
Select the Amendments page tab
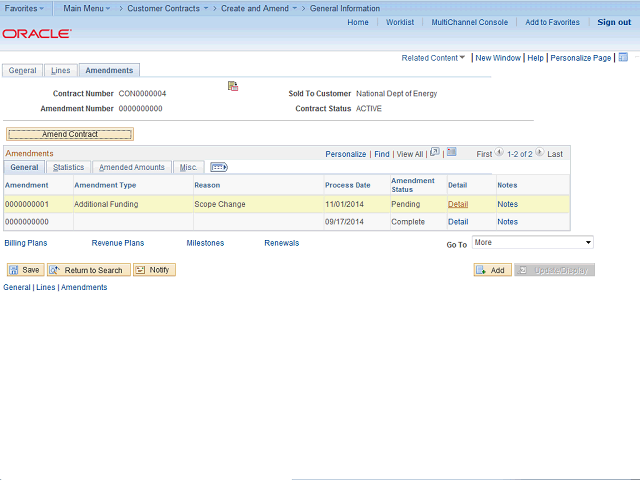(109, 70)
